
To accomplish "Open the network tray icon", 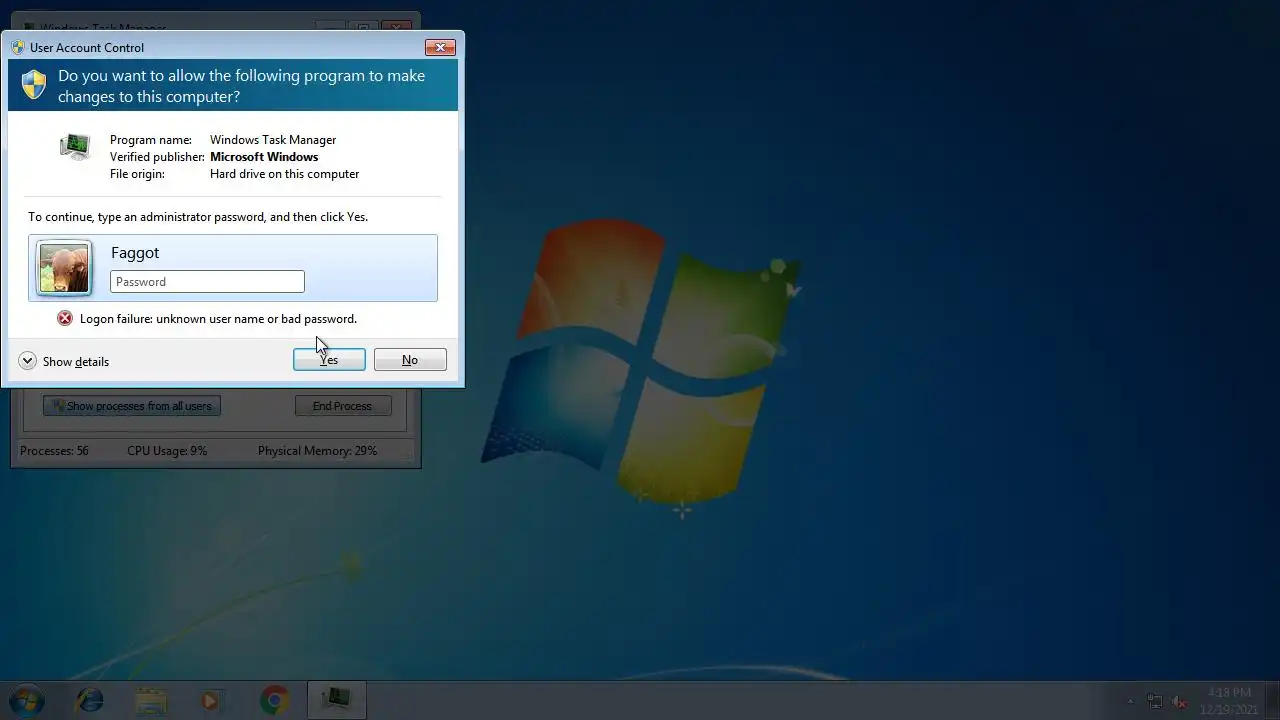I will pyautogui.click(x=1155, y=702).
